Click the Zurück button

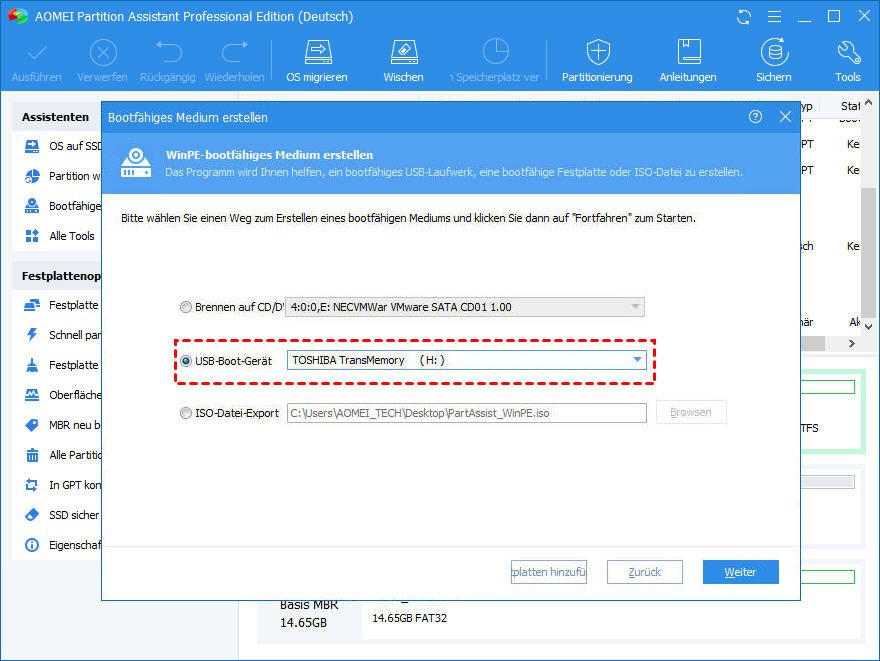tap(645, 572)
